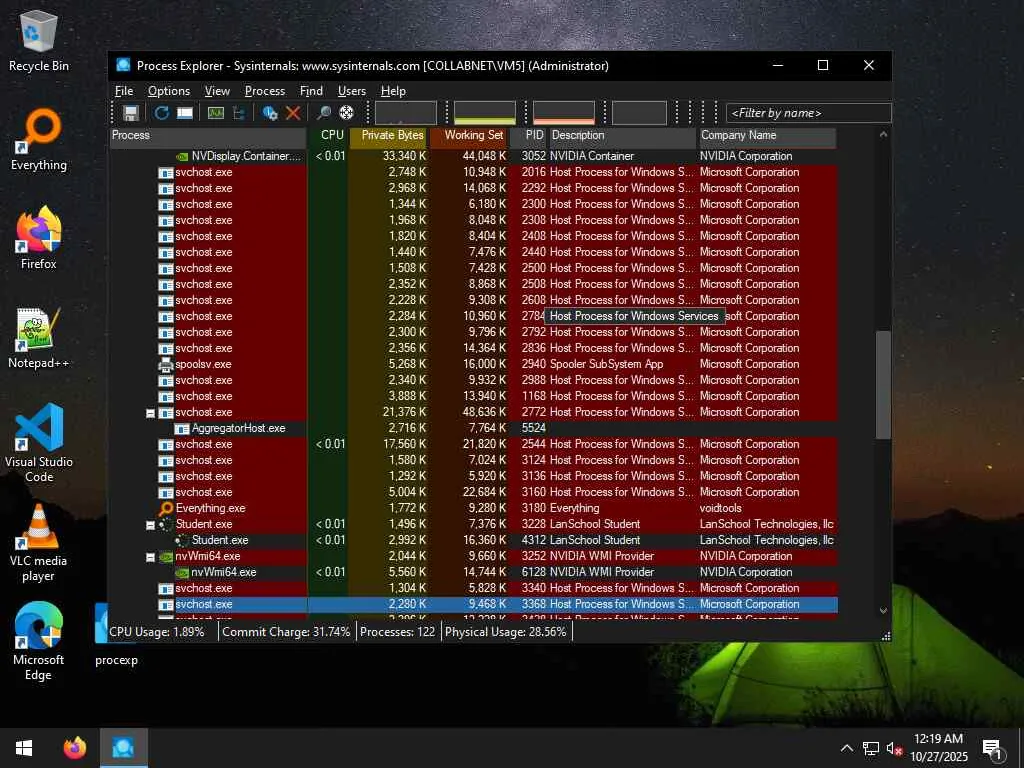
Task: Open the Users menu
Action: pos(352,91)
